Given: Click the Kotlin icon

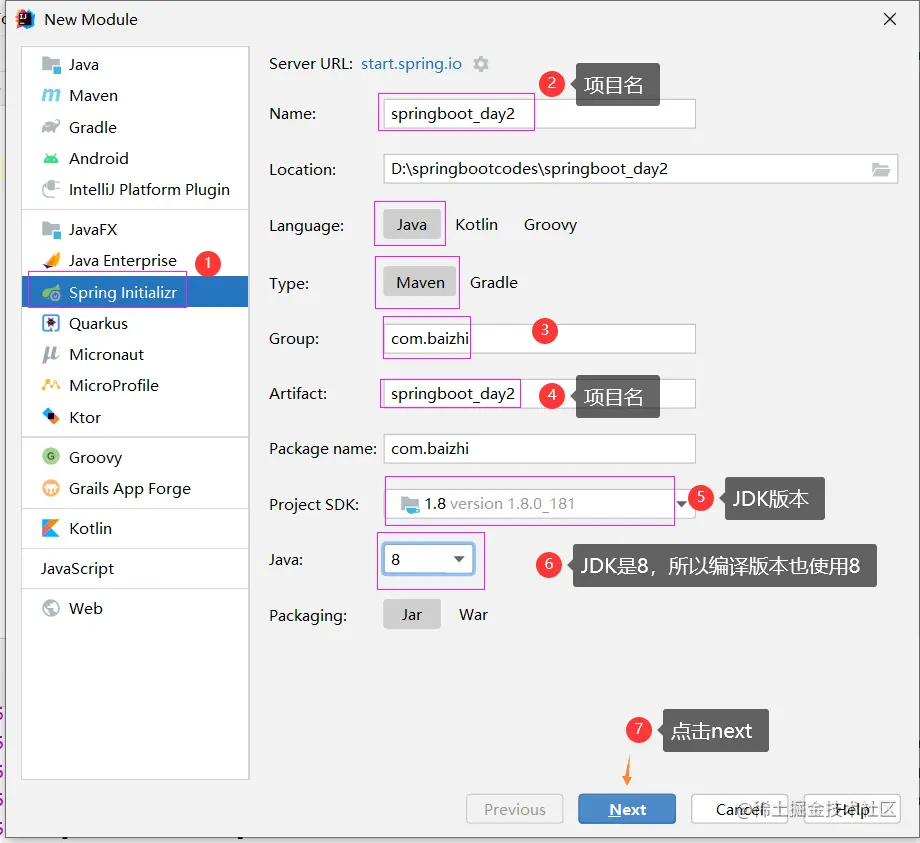Looking at the screenshot, I should pyautogui.click(x=51, y=528).
